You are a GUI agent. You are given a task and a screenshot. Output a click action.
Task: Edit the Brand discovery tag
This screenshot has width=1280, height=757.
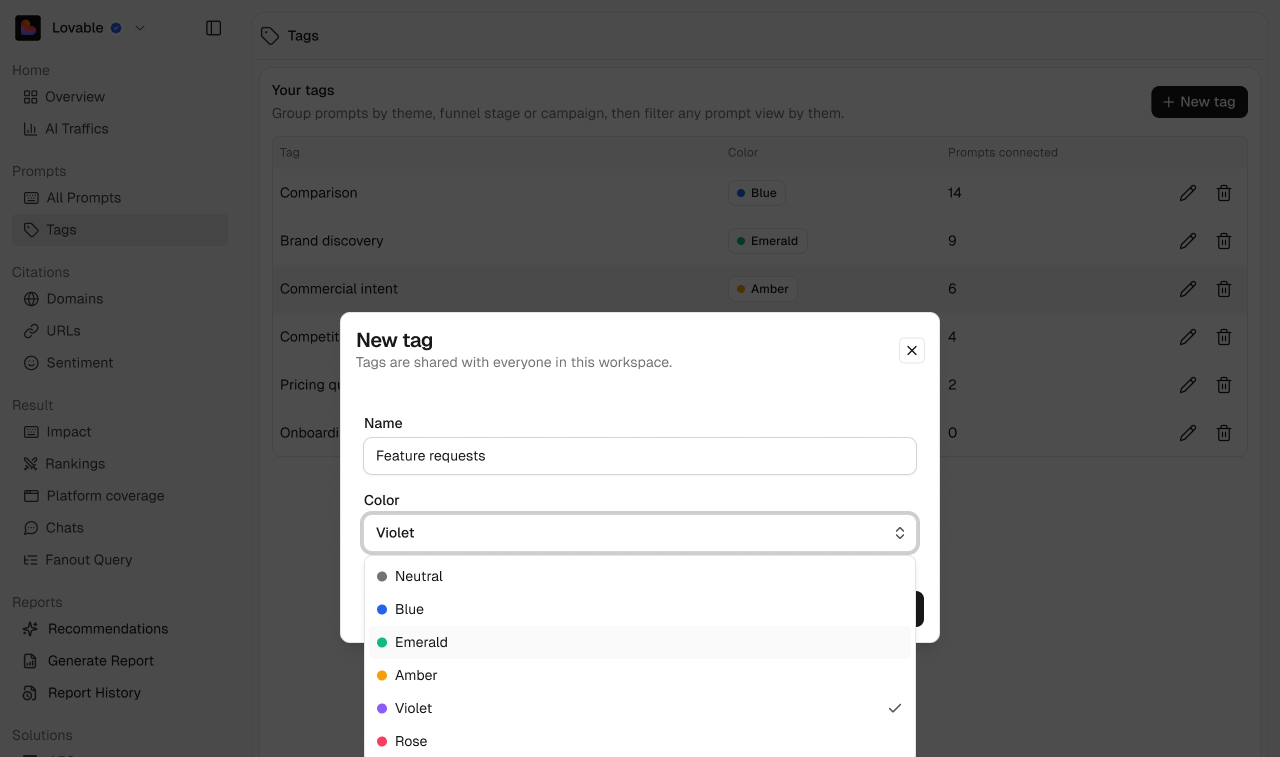pos(1188,241)
